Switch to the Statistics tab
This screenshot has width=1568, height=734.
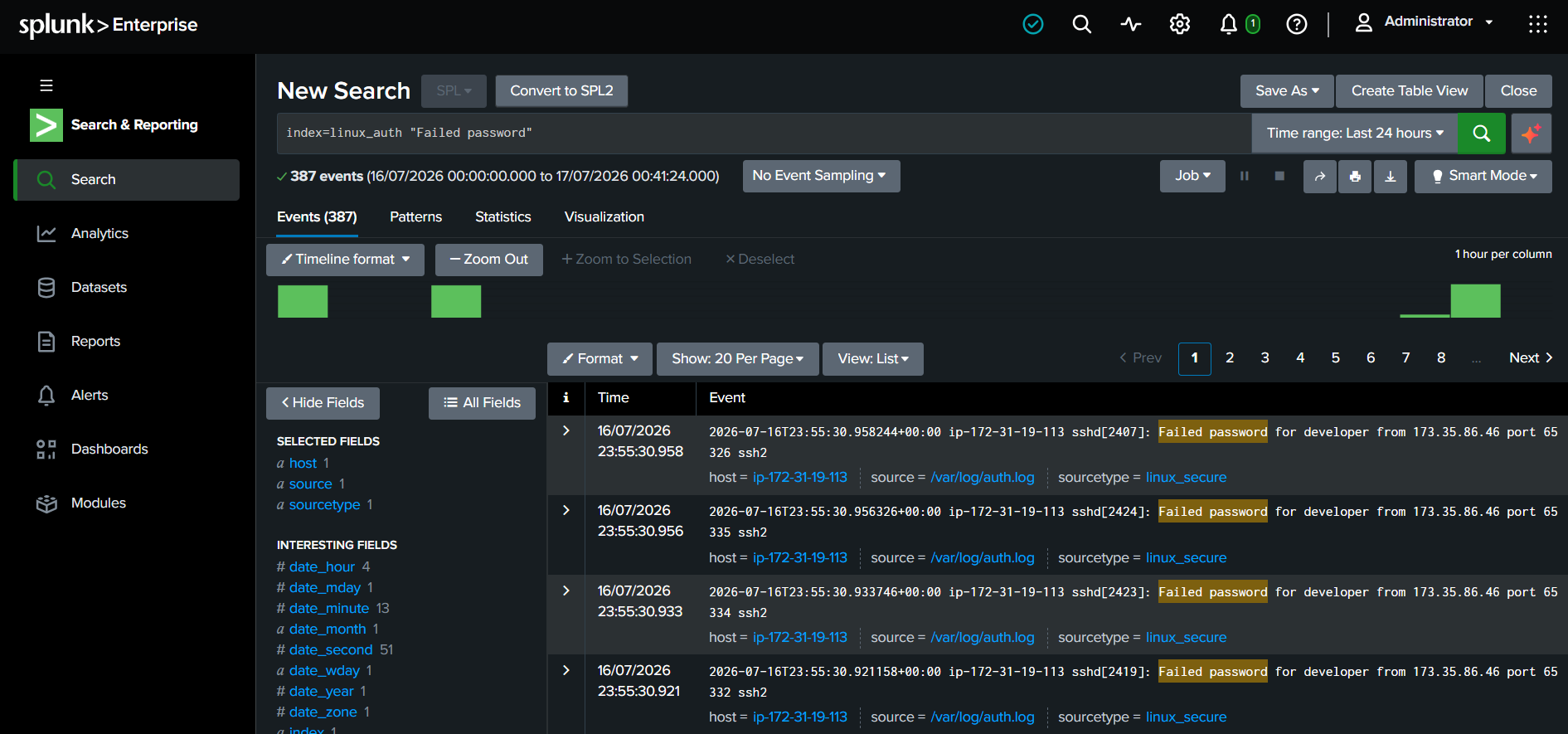[502, 217]
